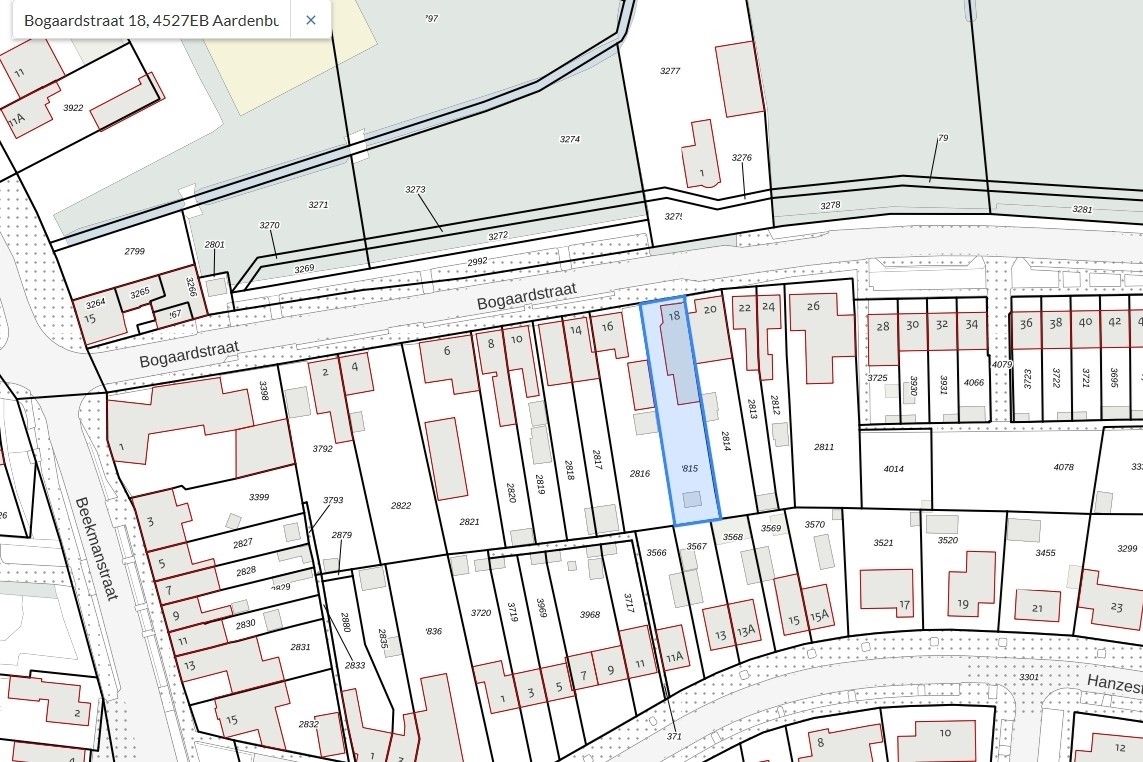Click parcel 4014 on the map
This screenshot has width=1143, height=762.
pos(893,468)
